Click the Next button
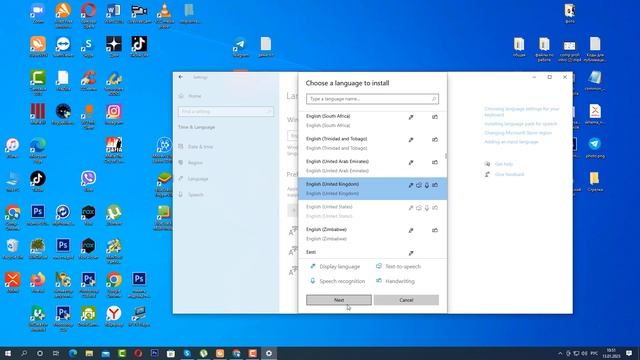 tap(339, 300)
